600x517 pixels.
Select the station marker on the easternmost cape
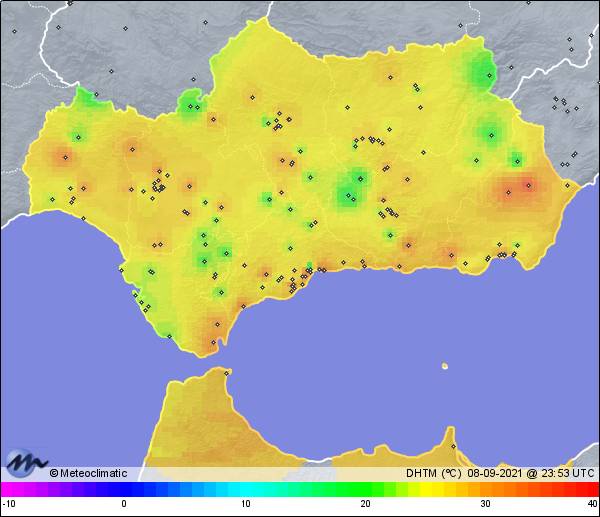[x=567, y=186]
